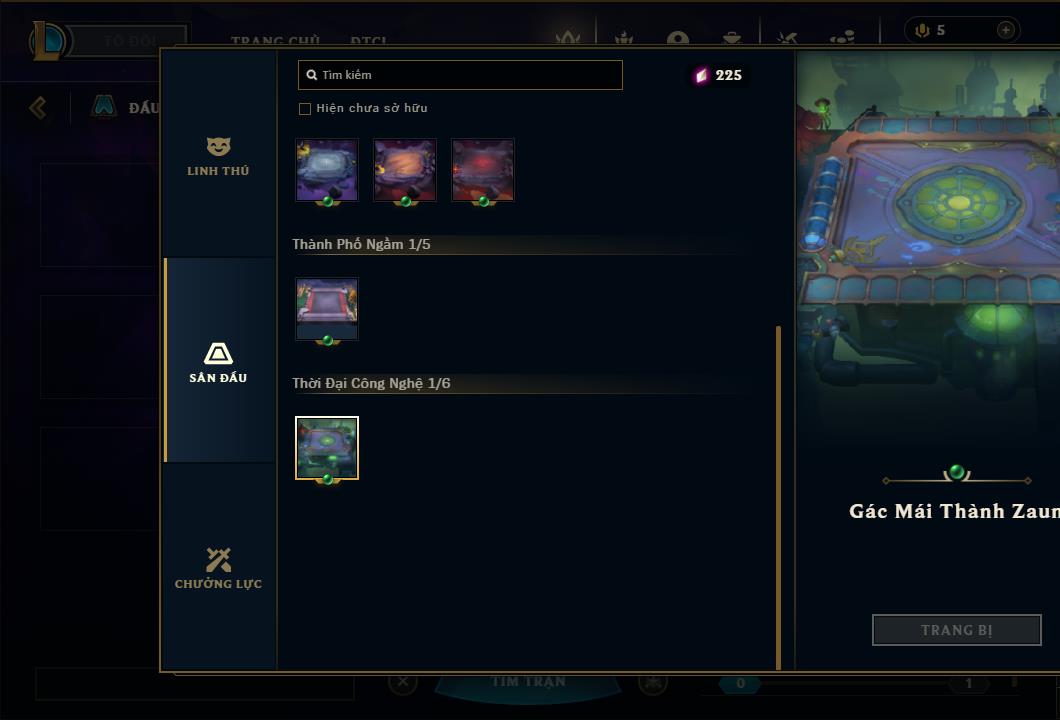The height and width of the screenshot is (720, 1060).
Task: Open the Linh Thú cat icon tab
Action: tap(218, 147)
